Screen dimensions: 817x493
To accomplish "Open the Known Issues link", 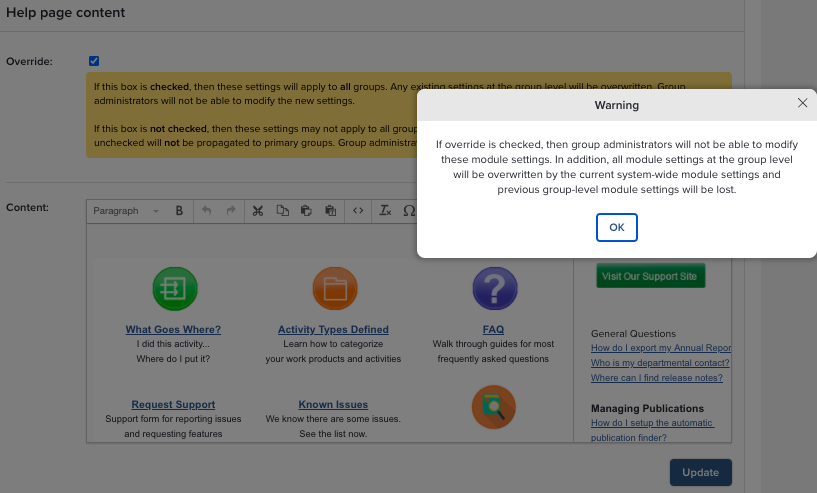I will click(333, 404).
